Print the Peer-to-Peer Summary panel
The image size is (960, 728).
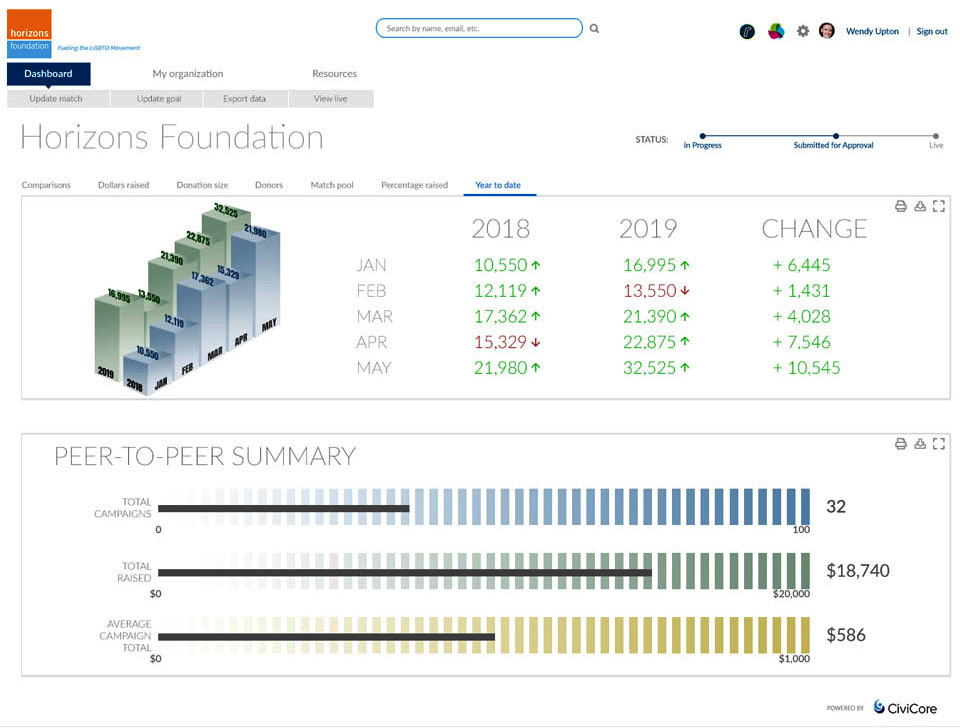pyautogui.click(x=900, y=444)
